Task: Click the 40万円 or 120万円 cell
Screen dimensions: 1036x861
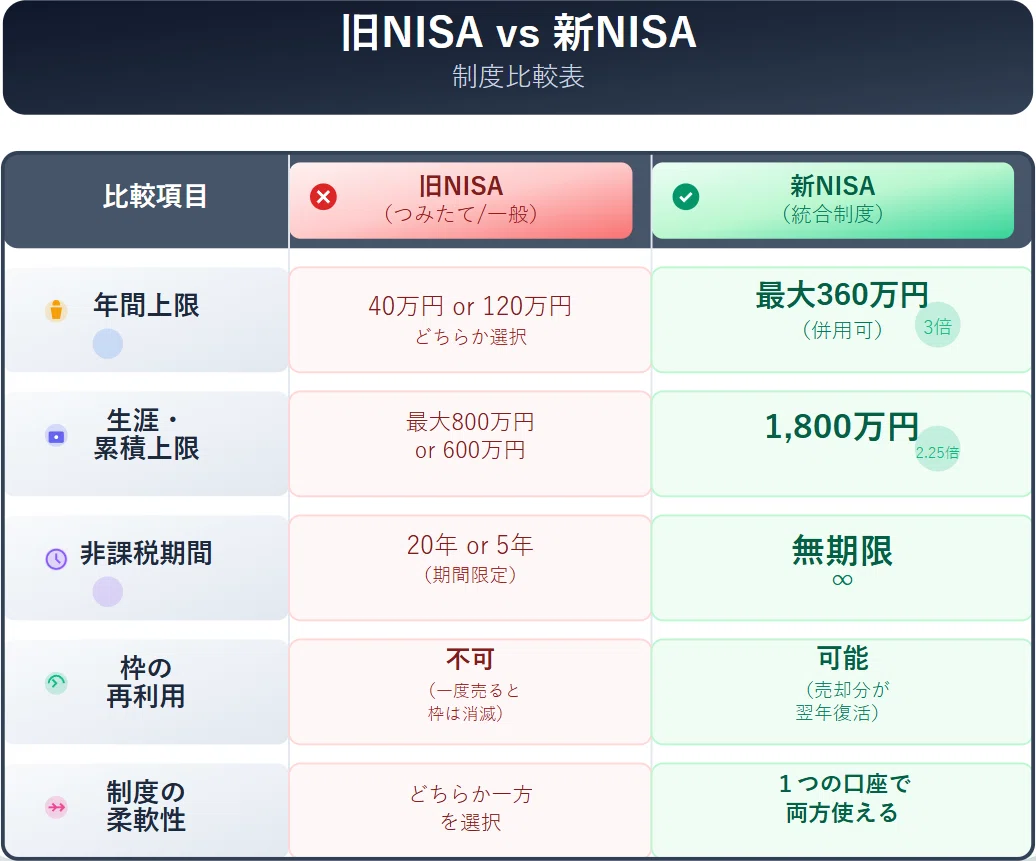Action: click(x=470, y=320)
